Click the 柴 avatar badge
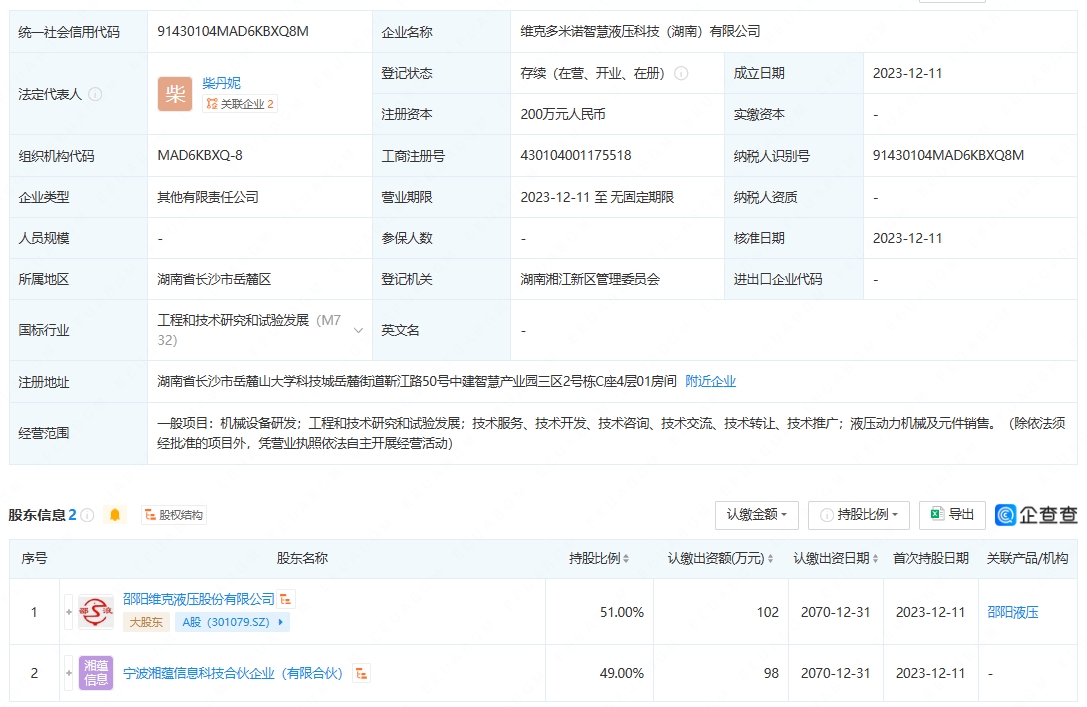Image resolution: width=1087 pixels, height=707 pixels. [175, 94]
